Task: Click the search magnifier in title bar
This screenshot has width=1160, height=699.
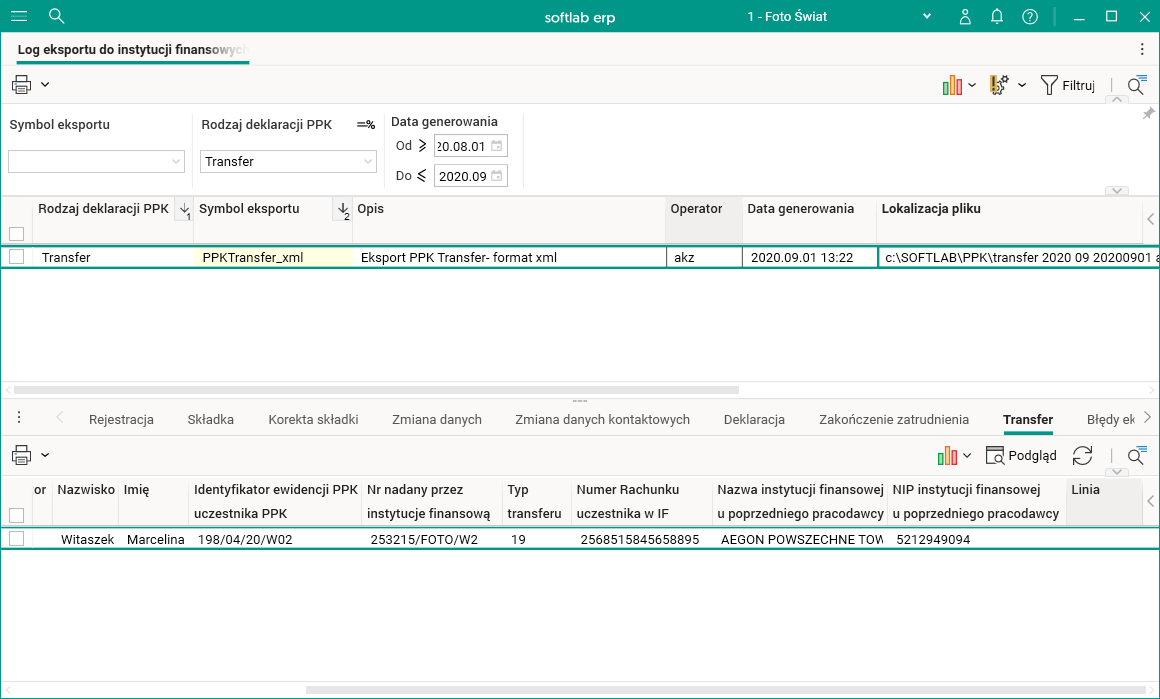Action: (56, 16)
